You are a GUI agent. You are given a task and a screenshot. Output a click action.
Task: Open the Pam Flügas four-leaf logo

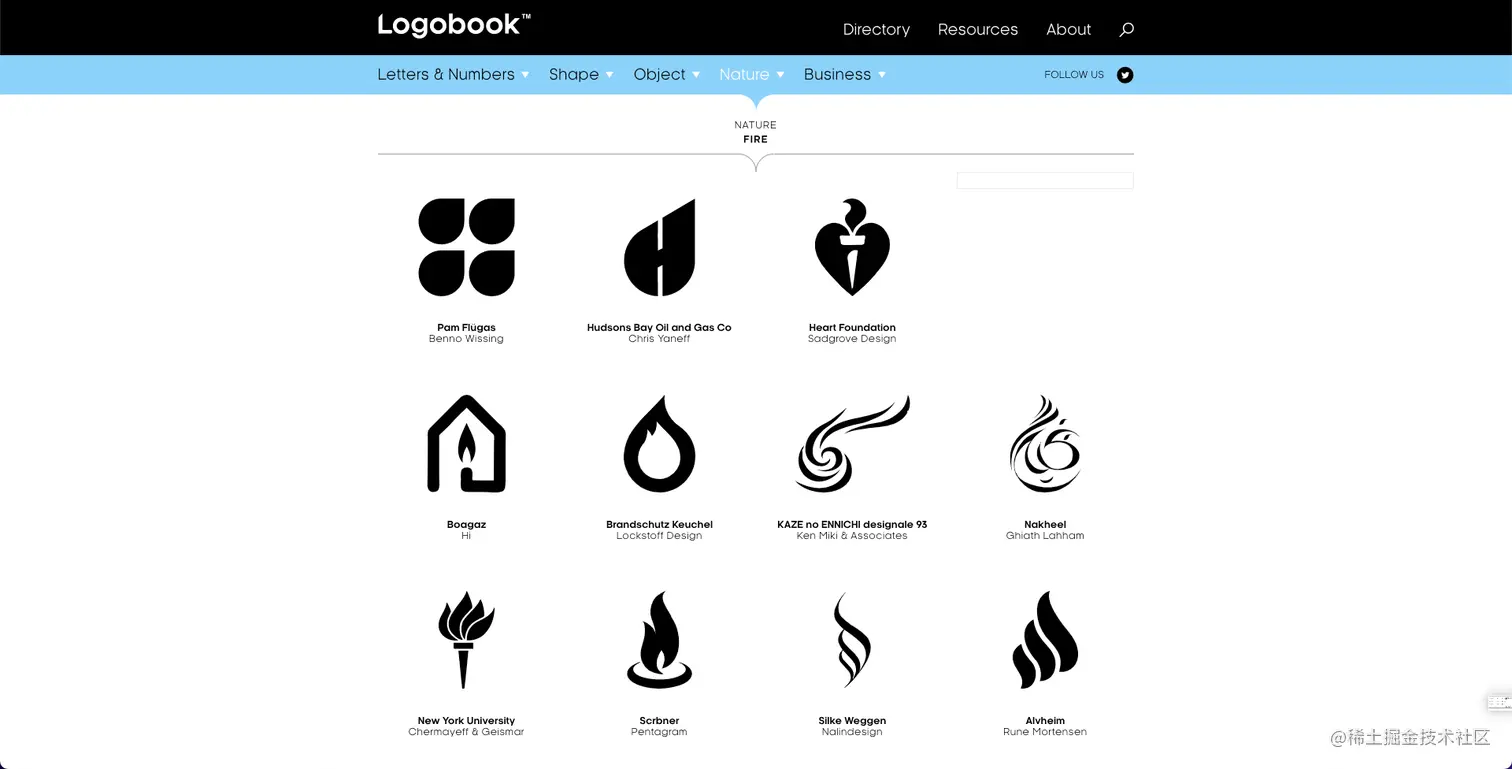click(466, 247)
